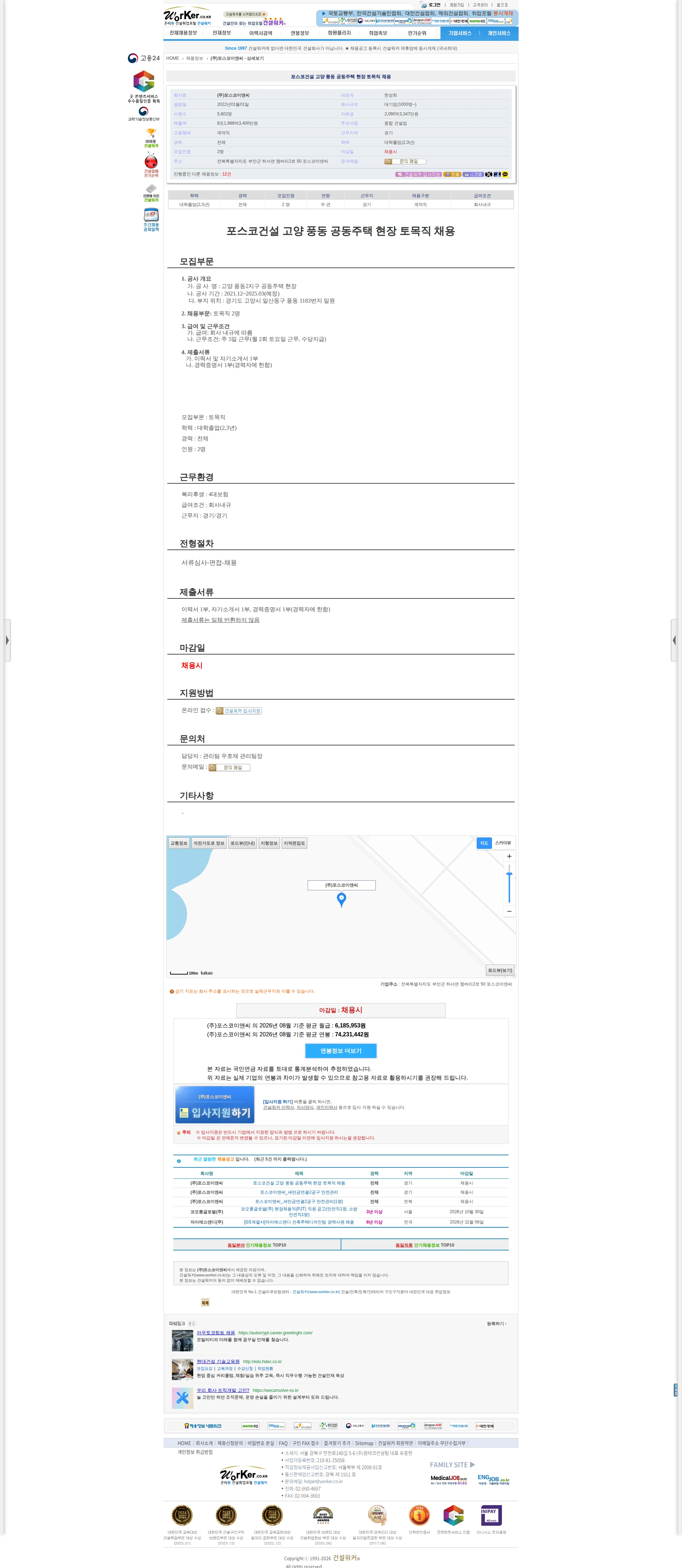Open 개인서비스 menu tab
The width and height of the screenshot is (682, 1568).
click(x=499, y=33)
